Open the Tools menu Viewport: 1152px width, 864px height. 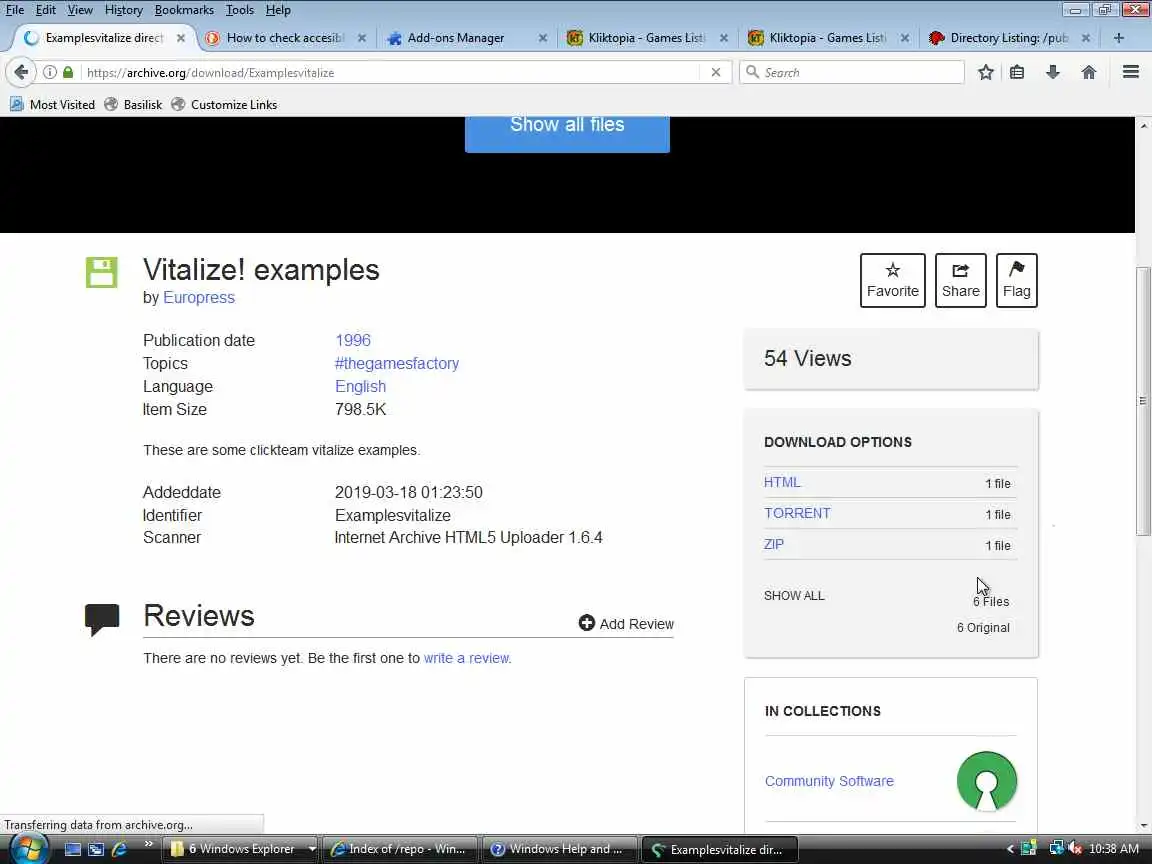click(x=240, y=10)
